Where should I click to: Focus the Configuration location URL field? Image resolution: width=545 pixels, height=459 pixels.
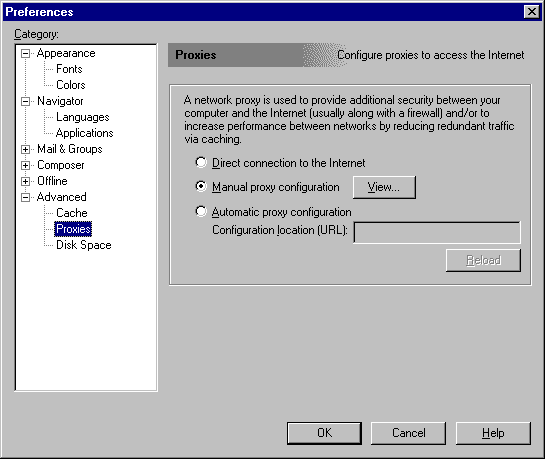(437, 232)
